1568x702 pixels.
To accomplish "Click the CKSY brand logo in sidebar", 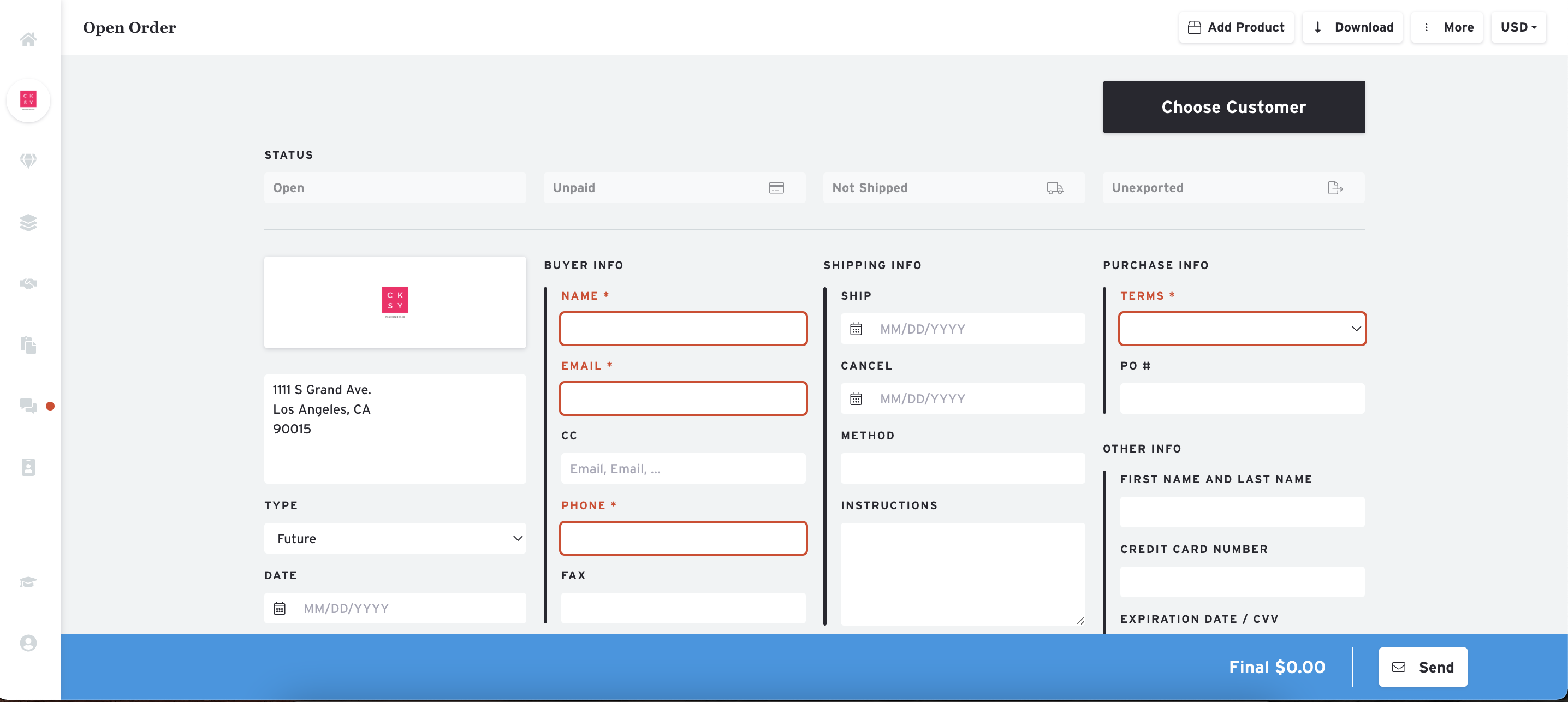I will point(28,100).
